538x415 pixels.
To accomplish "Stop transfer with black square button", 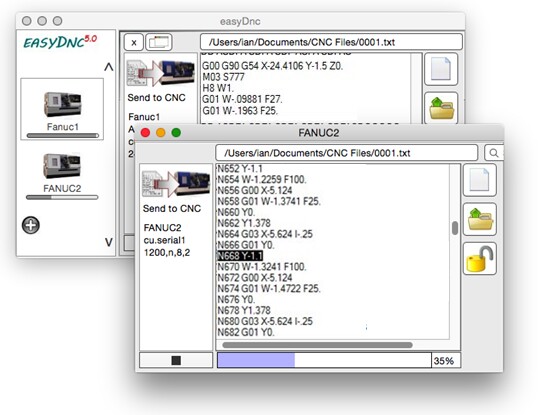I will click(x=176, y=360).
